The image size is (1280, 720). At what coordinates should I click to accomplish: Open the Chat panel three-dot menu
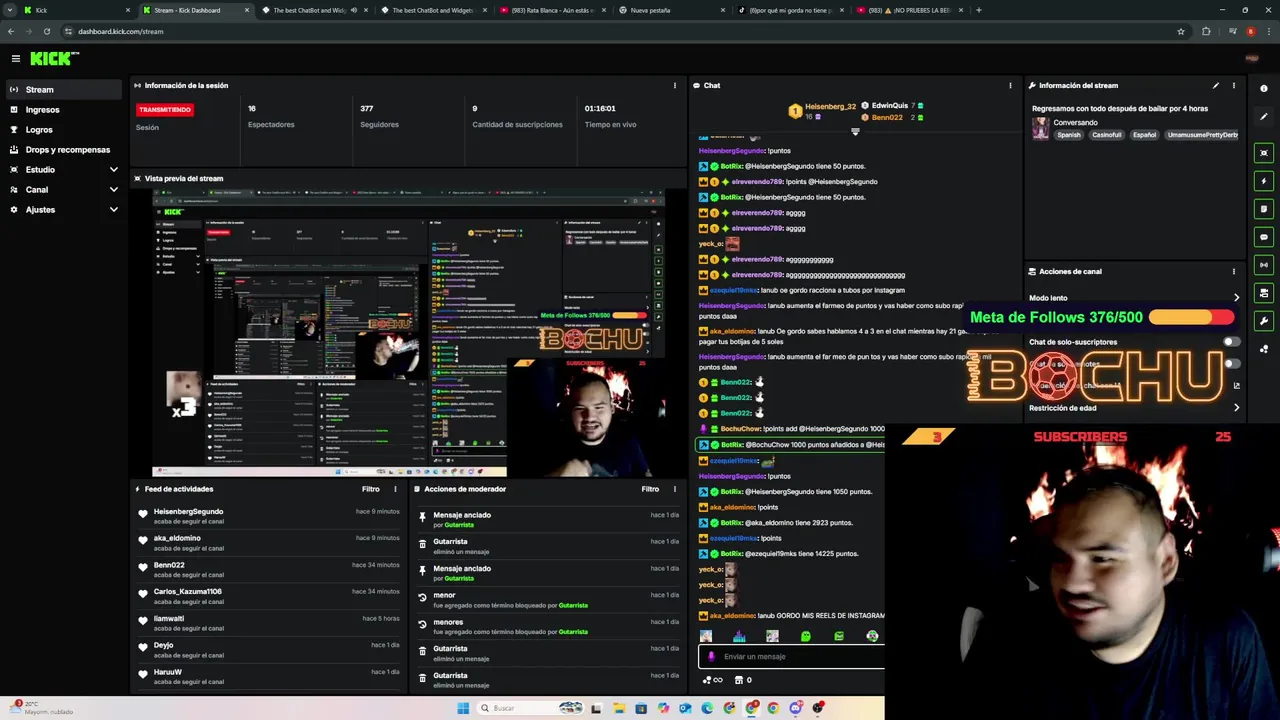(1010, 86)
